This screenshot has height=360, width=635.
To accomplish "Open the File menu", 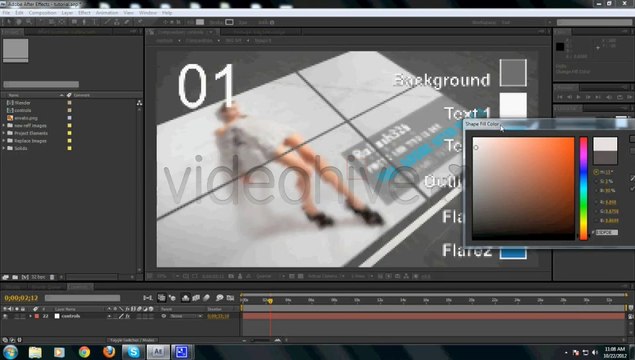I will click(x=6, y=13).
